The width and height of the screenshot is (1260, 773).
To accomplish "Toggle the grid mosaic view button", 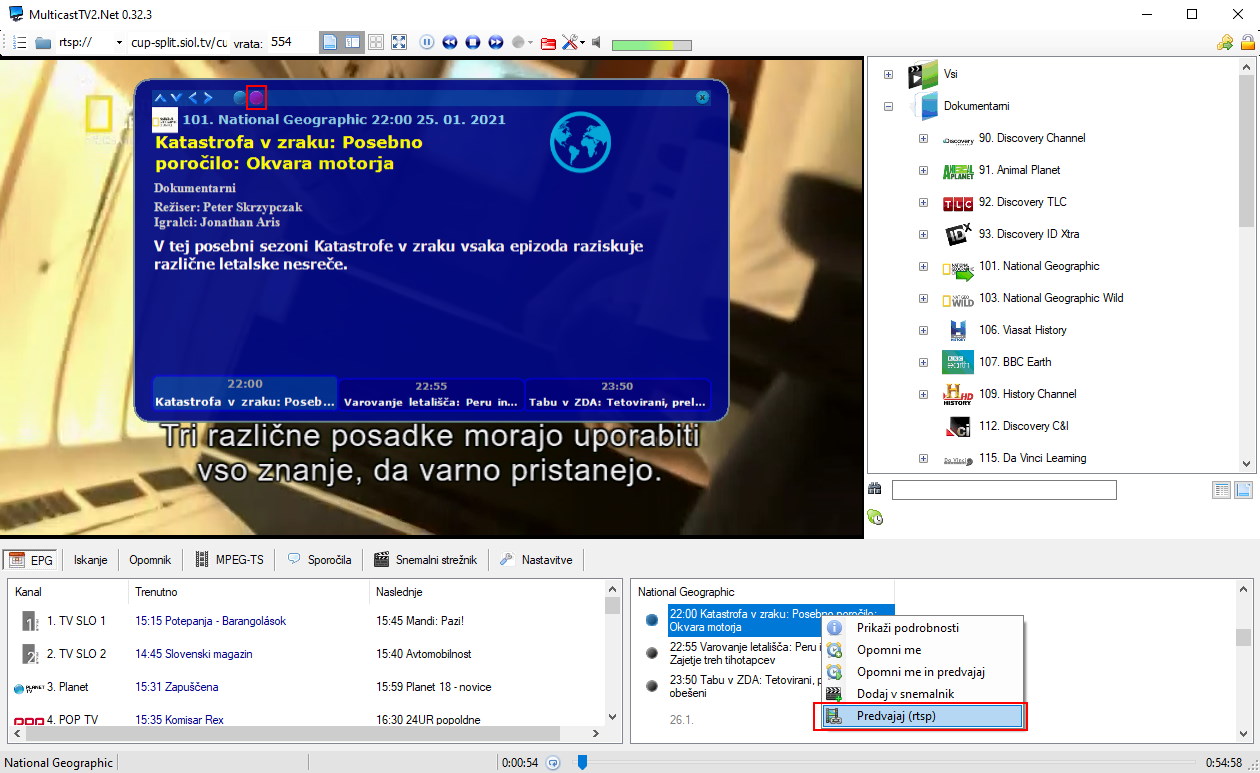I will tap(376, 42).
